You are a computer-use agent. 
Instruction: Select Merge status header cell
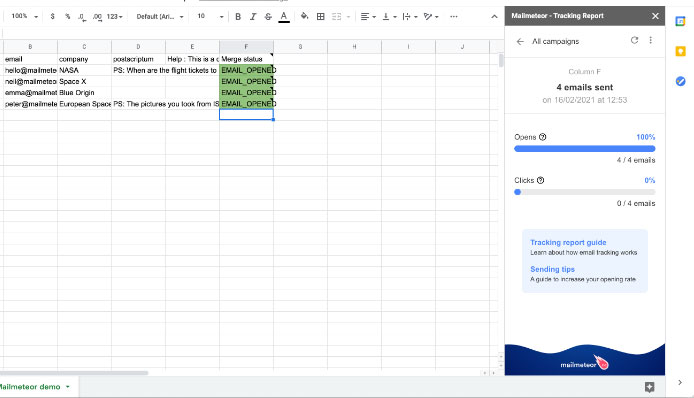246,59
